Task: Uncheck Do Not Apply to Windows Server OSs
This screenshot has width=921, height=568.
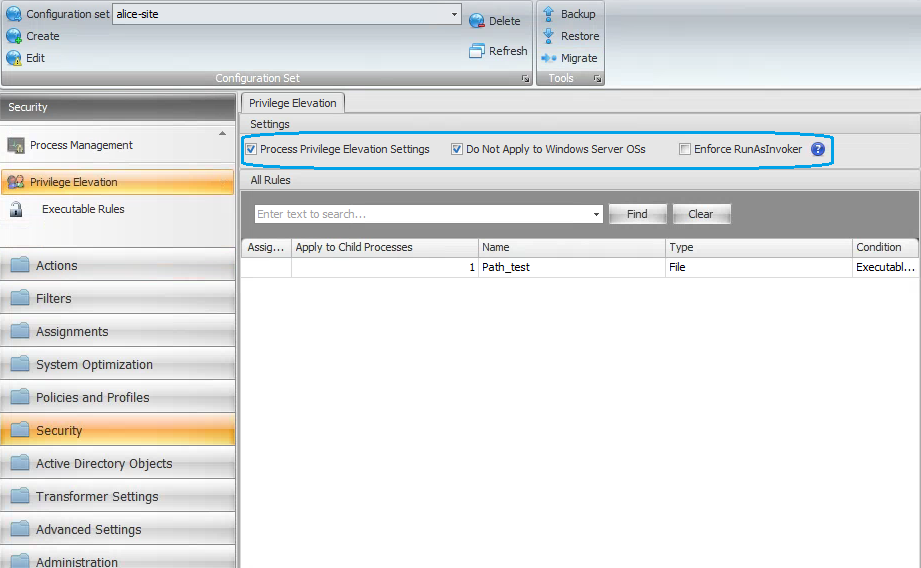Action: pyautogui.click(x=456, y=149)
